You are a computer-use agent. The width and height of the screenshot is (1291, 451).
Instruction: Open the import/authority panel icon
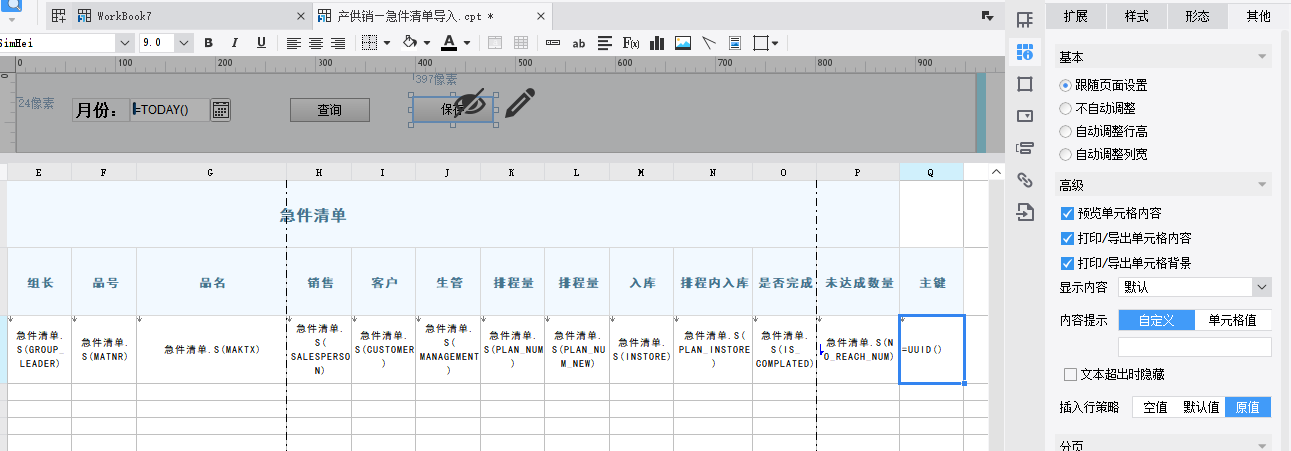point(1024,212)
